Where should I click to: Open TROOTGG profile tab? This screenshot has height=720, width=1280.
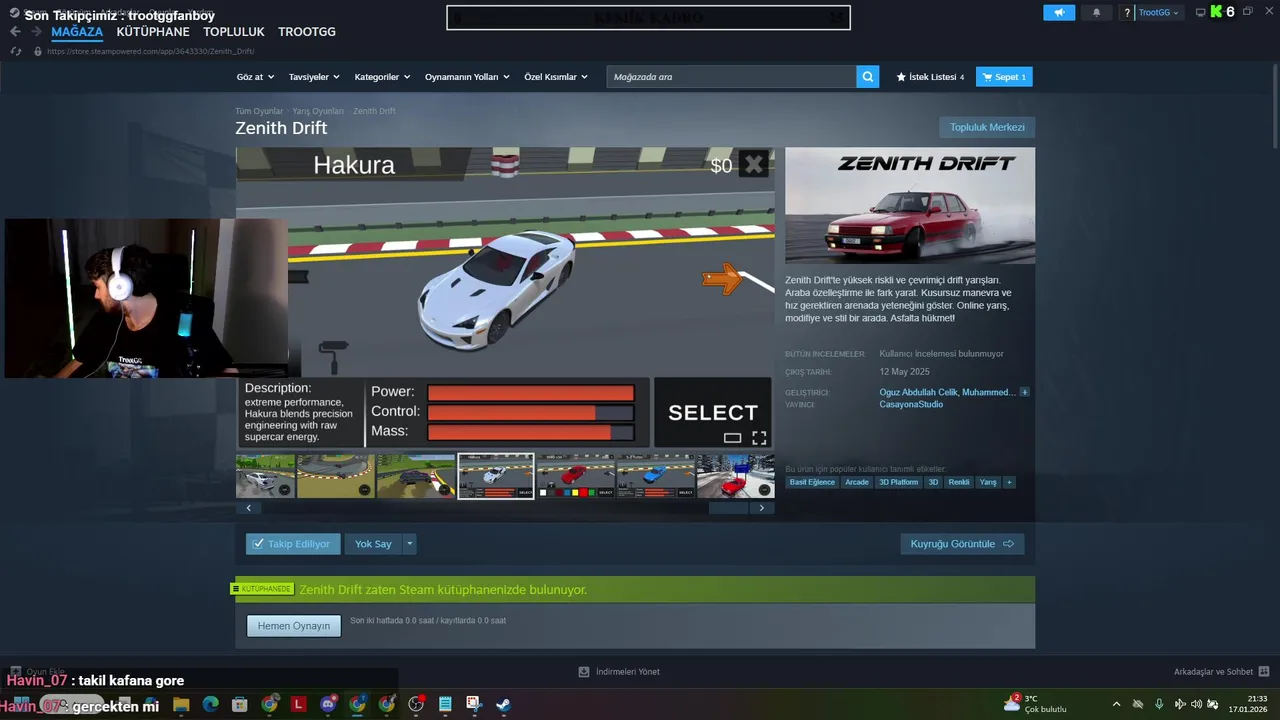[x=307, y=32]
